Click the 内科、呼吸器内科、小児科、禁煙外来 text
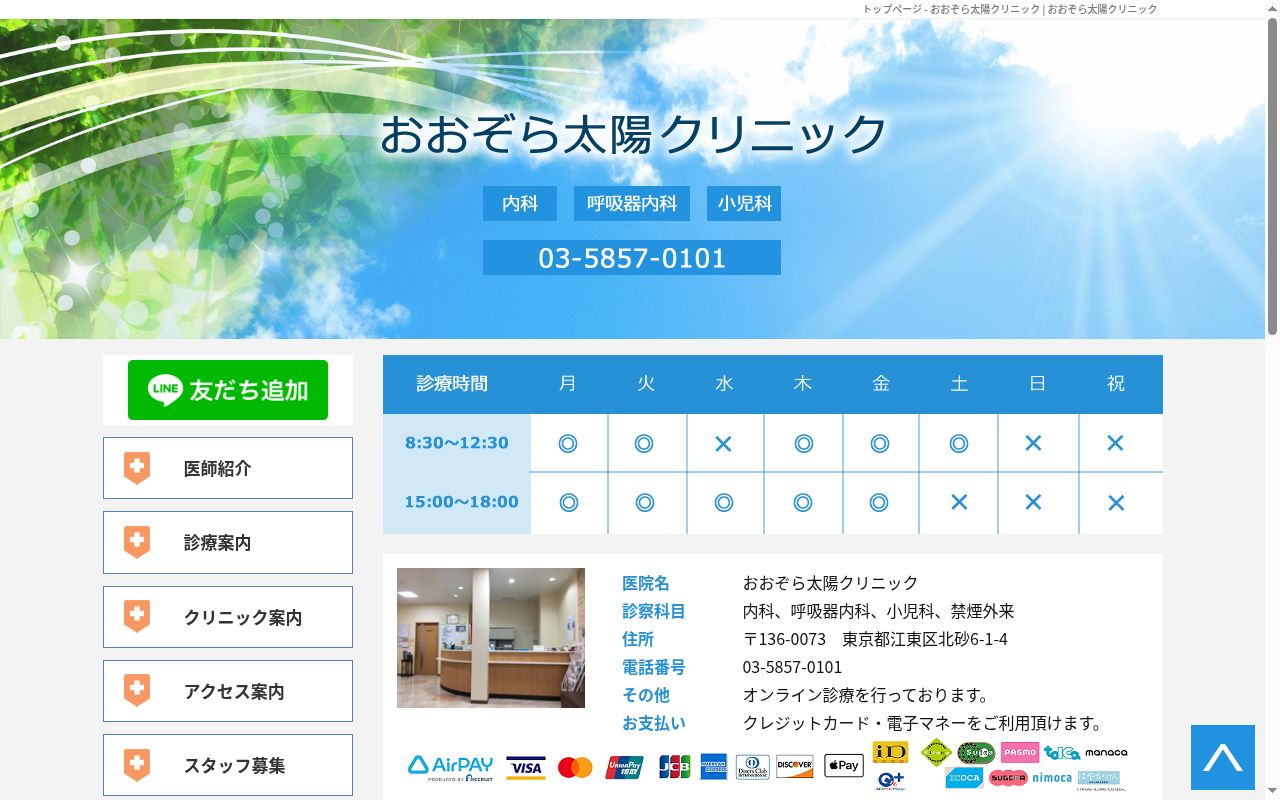 (x=878, y=611)
